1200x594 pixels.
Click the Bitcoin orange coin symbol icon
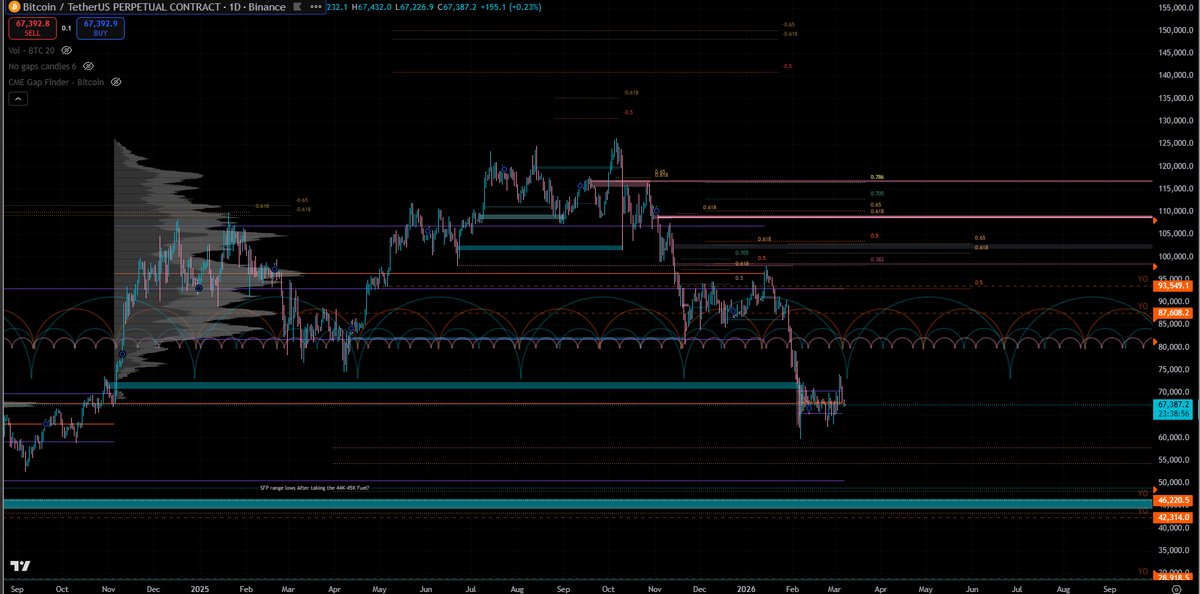[x=12, y=7]
